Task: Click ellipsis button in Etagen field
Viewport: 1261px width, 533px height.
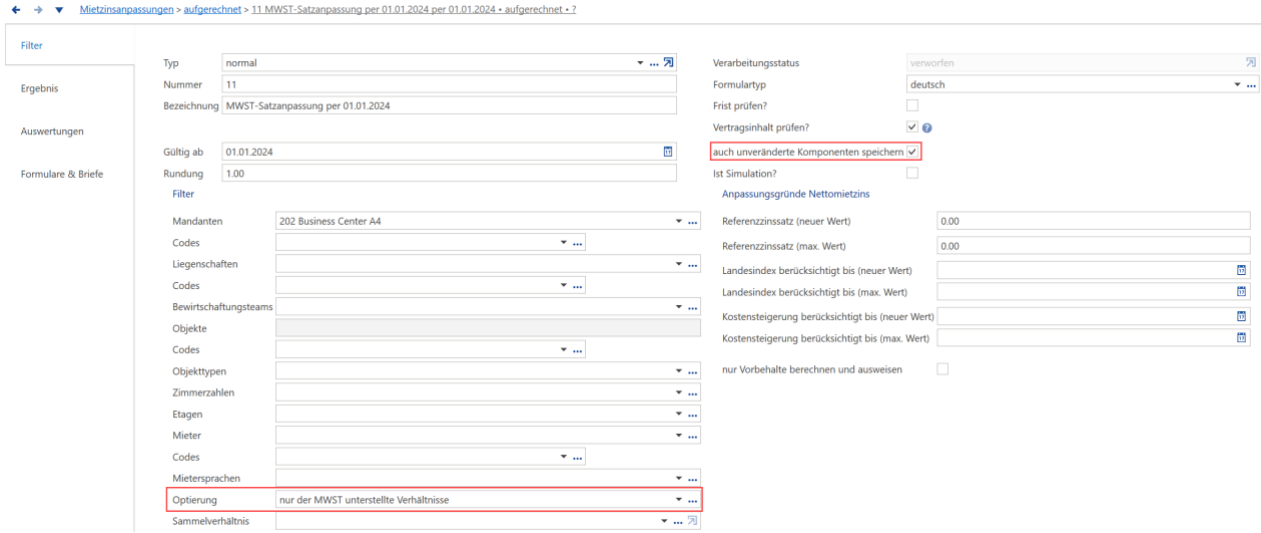Action: [x=692, y=414]
